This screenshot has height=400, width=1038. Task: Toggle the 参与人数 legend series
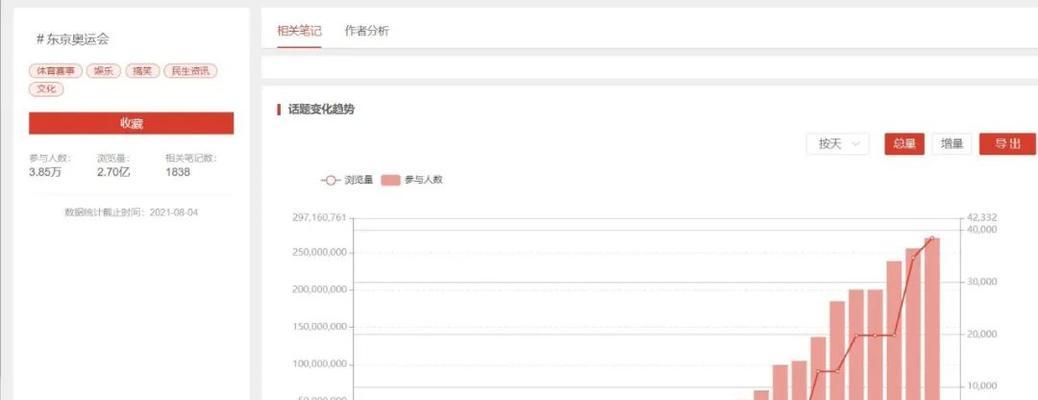pos(412,179)
